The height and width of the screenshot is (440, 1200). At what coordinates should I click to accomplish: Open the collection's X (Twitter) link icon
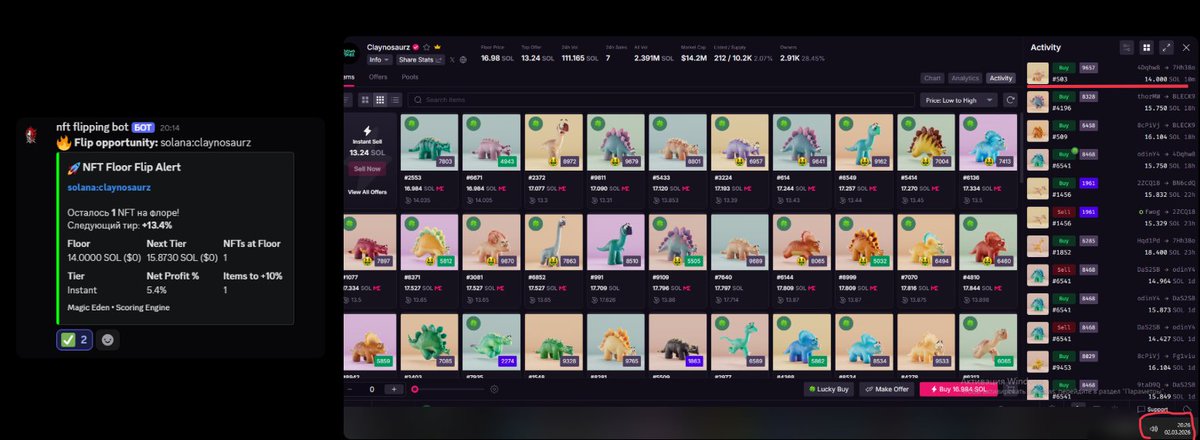click(452, 60)
